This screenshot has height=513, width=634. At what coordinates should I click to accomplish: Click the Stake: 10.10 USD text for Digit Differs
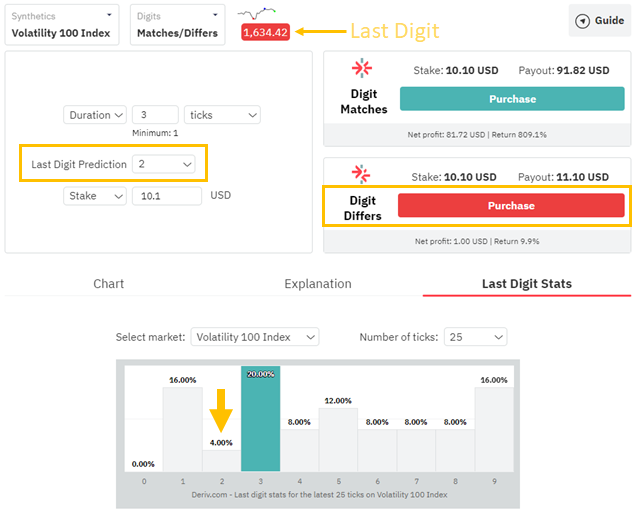tap(454, 177)
